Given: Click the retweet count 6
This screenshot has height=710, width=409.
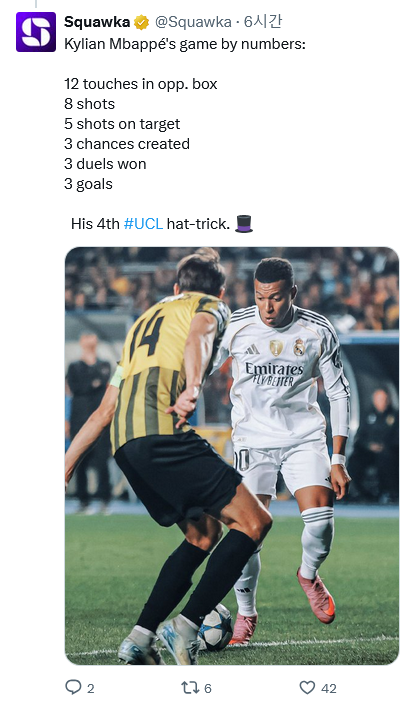Looking at the screenshot, I should tap(207, 689).
